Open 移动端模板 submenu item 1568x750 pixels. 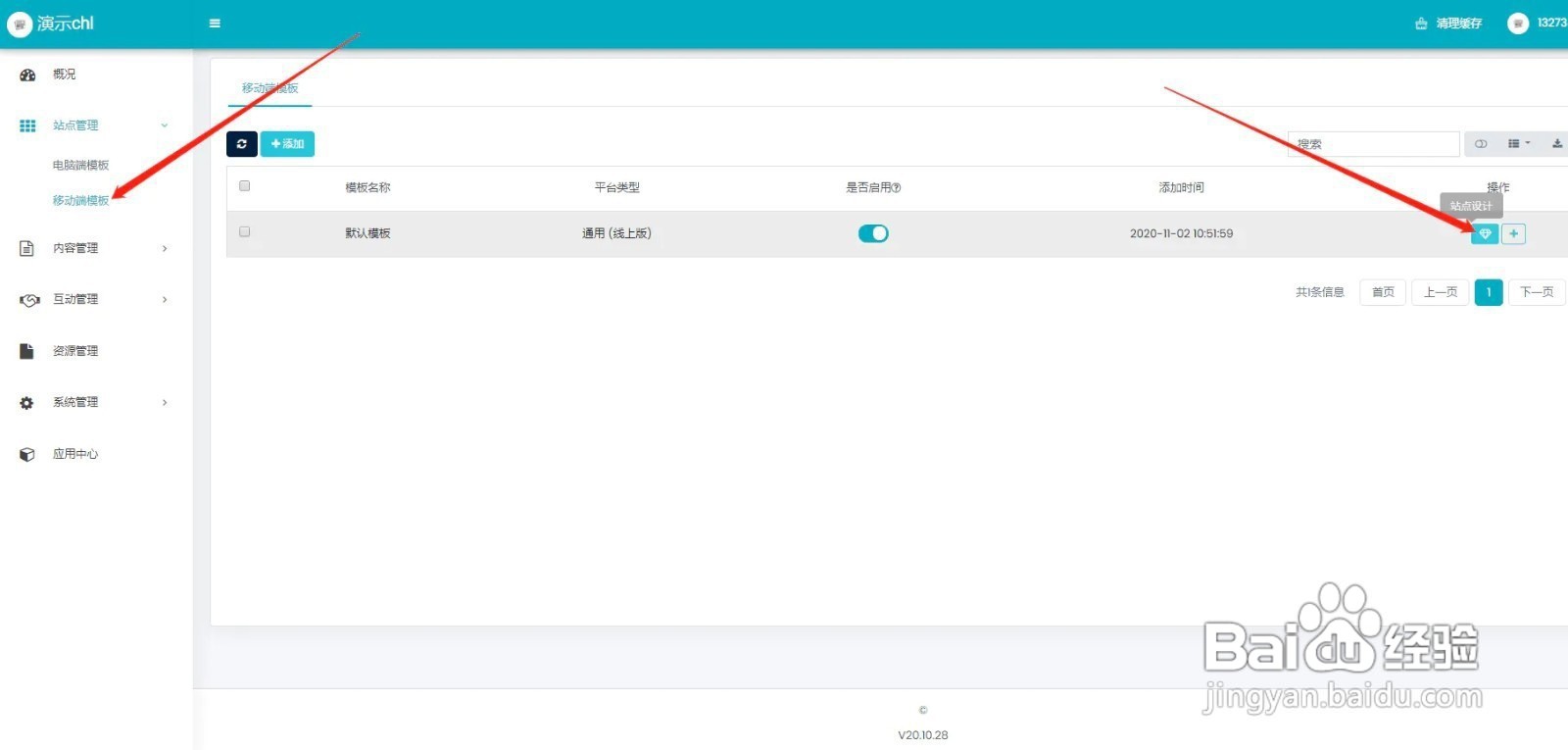[x=80, y=200]
